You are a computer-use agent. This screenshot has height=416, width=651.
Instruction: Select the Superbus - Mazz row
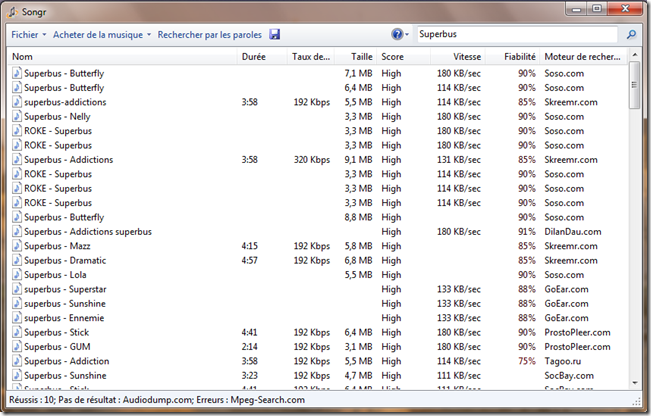[x=318, y=246]
